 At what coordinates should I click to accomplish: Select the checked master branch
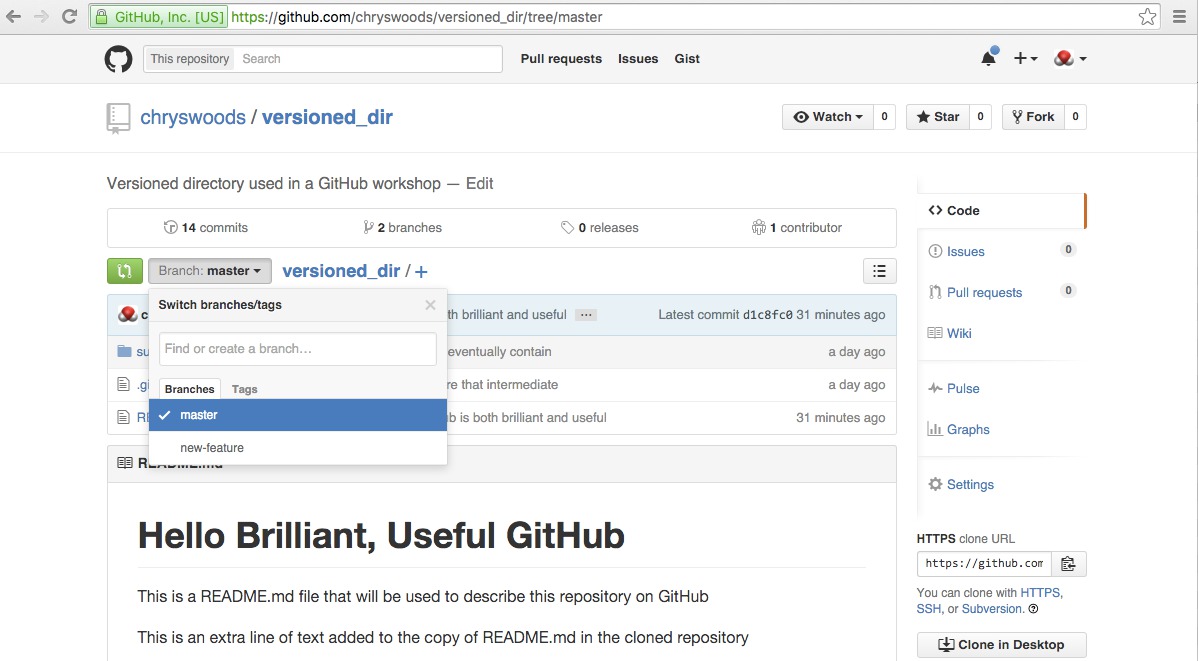pyautogui.click(x=298, y=415)
